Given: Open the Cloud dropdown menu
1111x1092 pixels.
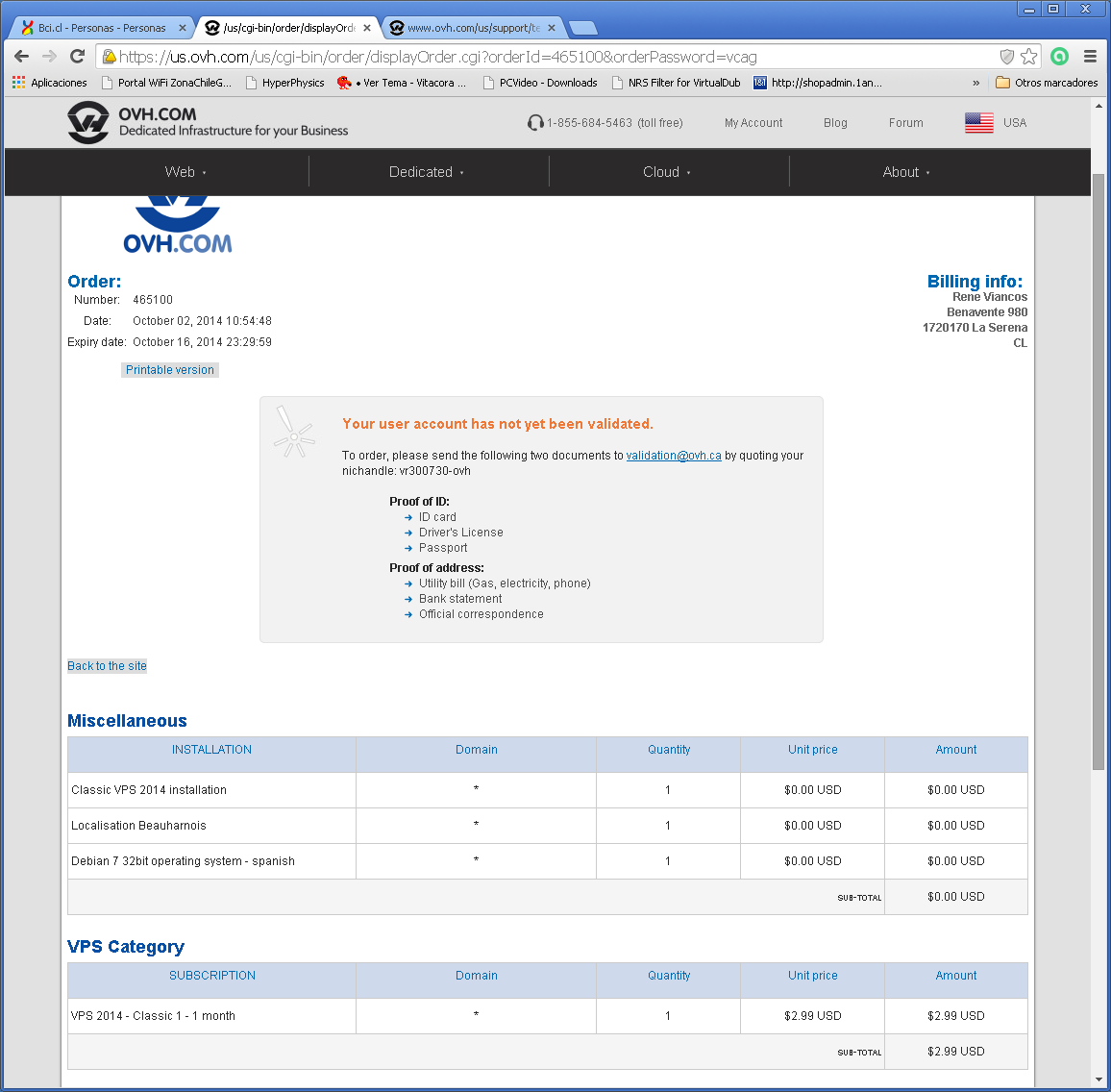Looking at the screenshot, I should 666,172.
